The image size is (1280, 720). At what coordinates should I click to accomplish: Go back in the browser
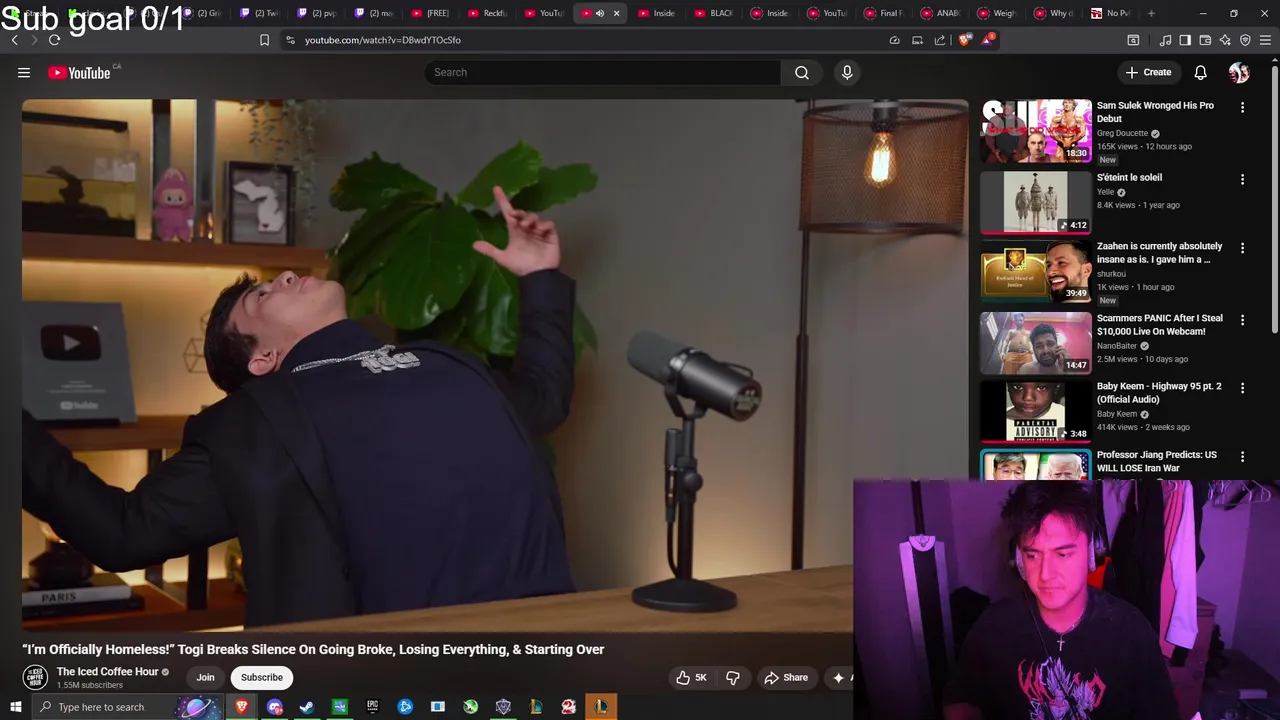coord(14,40)
